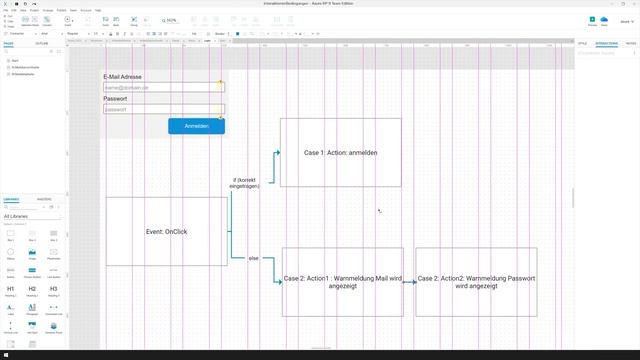Select the Placeholder widget in Libraries
The width and height of the screenshot is (640, 360).
coord(53,253)
